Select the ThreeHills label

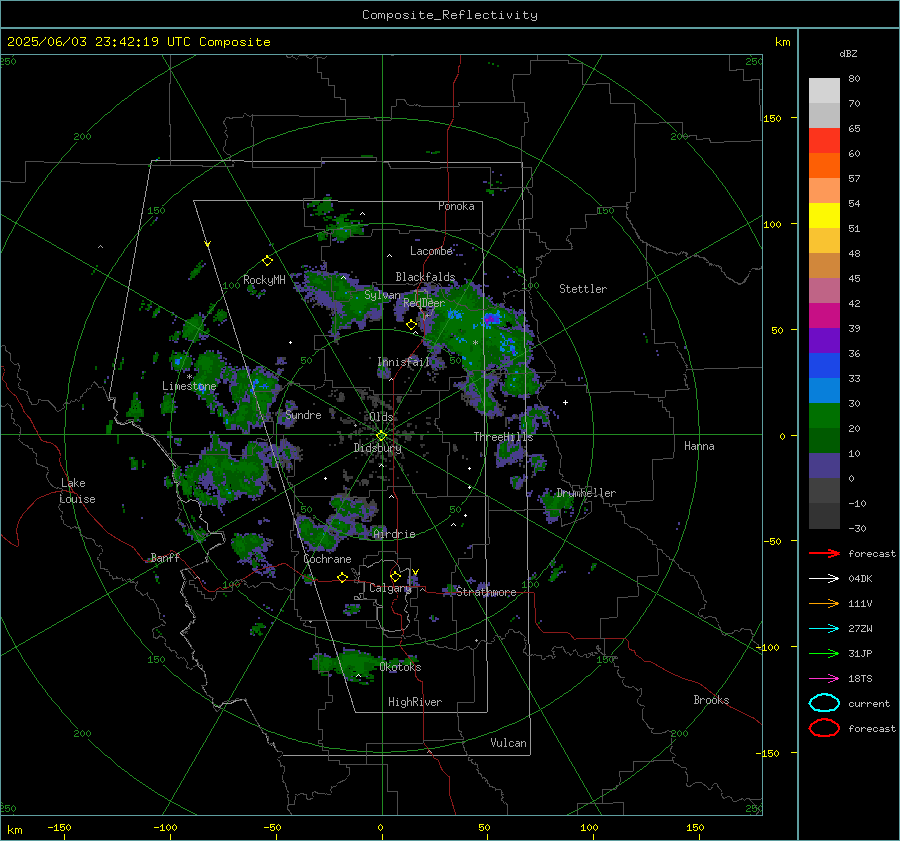point(503,437)
